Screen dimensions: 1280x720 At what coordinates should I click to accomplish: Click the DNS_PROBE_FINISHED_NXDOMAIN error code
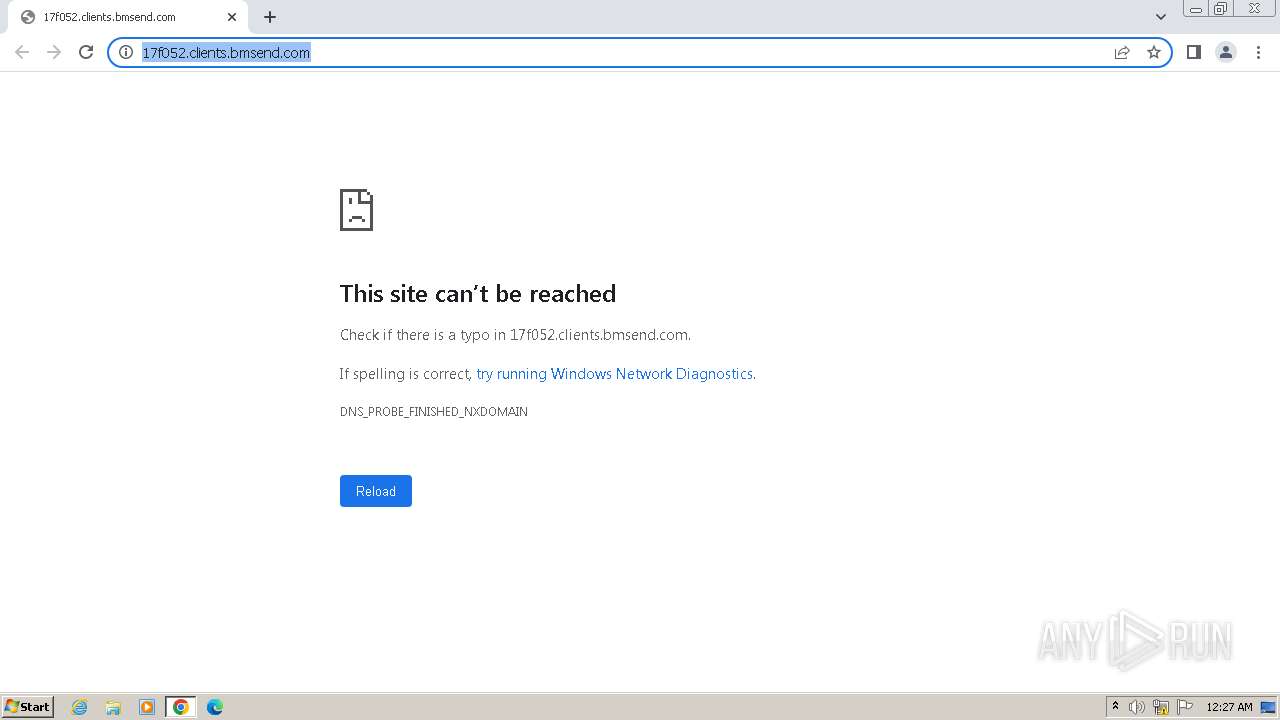coord(434,412)
